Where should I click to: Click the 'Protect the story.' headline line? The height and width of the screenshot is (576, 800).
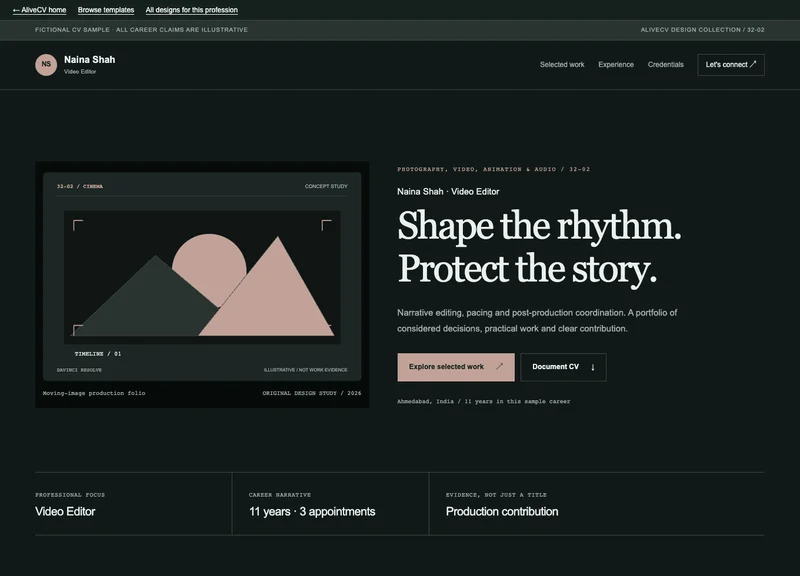click(527, 269)
